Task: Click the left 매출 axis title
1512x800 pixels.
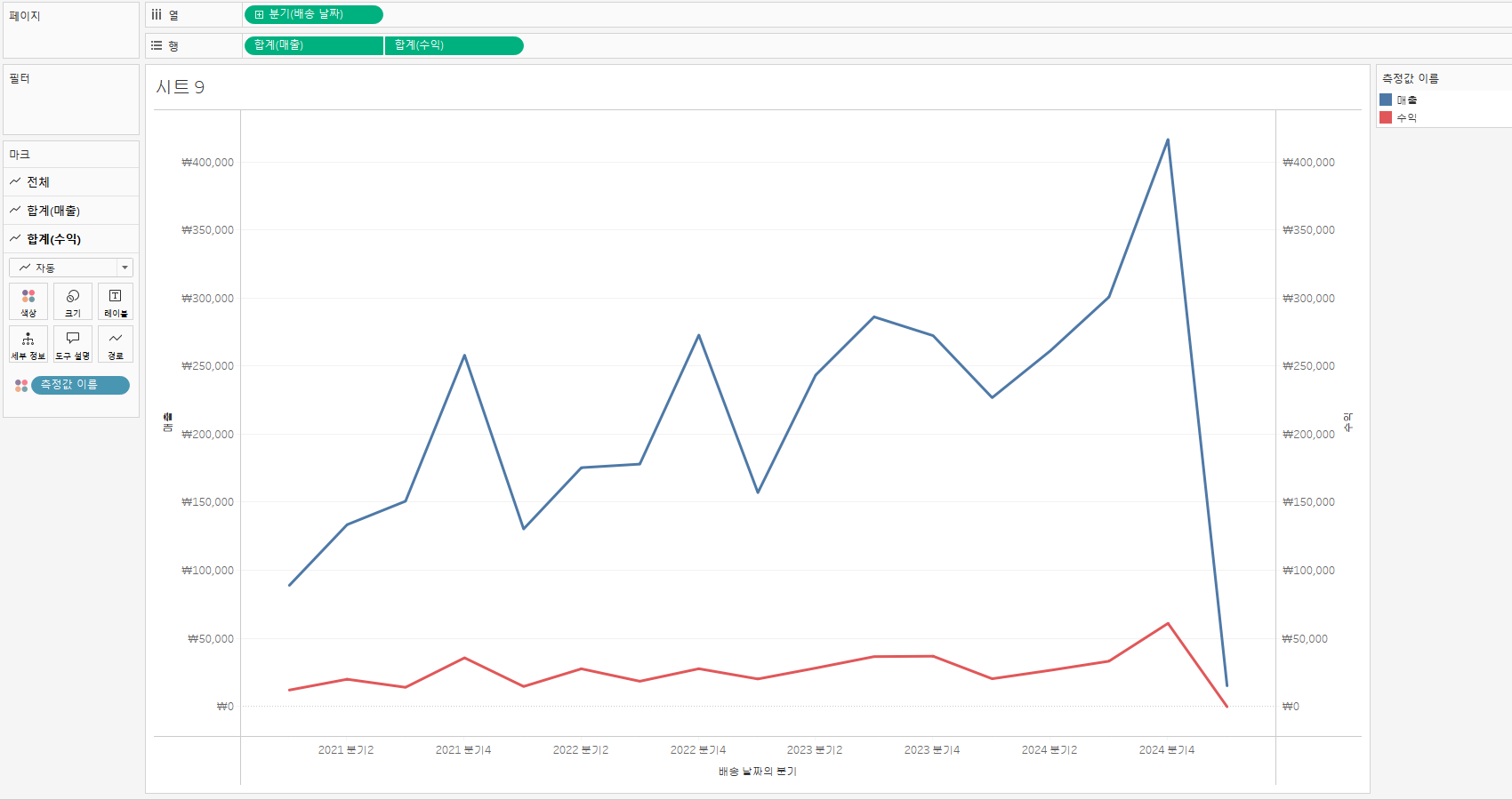Action: click(167, 422)
